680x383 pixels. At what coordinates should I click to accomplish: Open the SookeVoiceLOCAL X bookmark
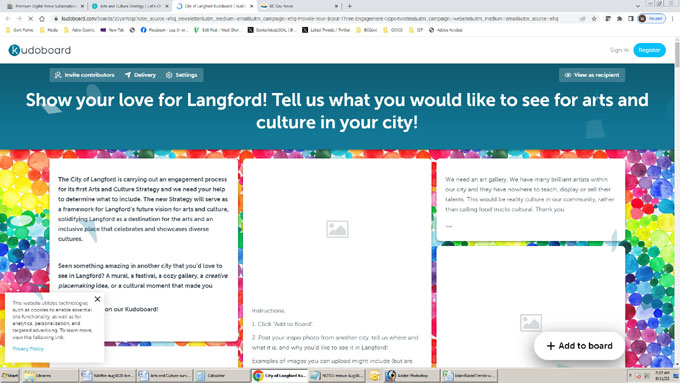[272, 30]
